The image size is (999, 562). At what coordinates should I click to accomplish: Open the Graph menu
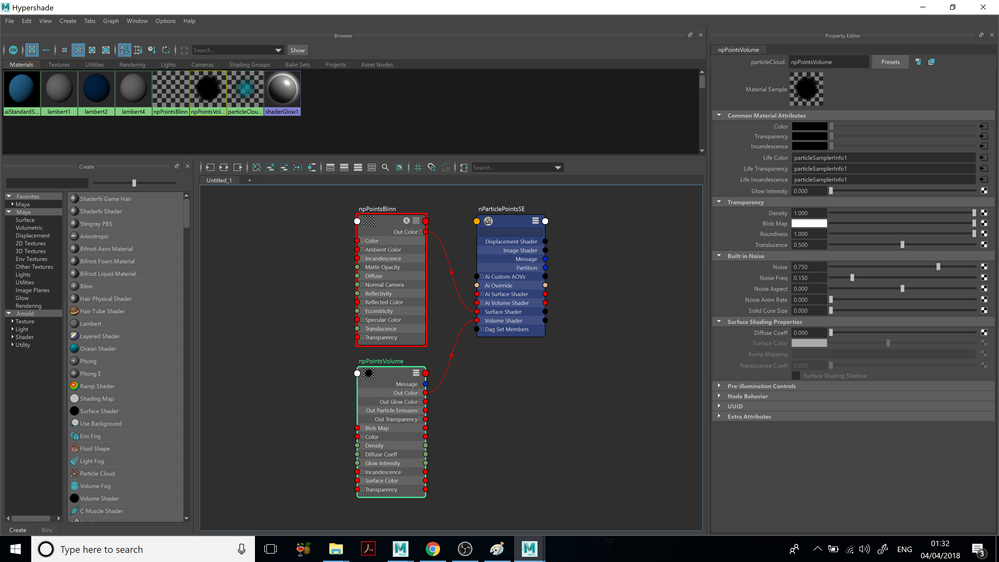[111, 21]
